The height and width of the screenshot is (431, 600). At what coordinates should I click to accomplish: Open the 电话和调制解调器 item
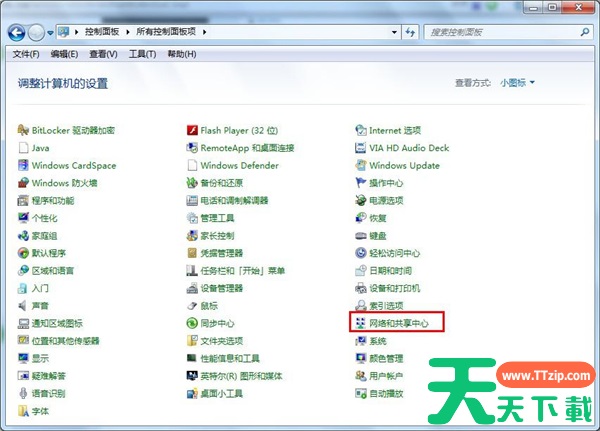(x=234, y=201)
